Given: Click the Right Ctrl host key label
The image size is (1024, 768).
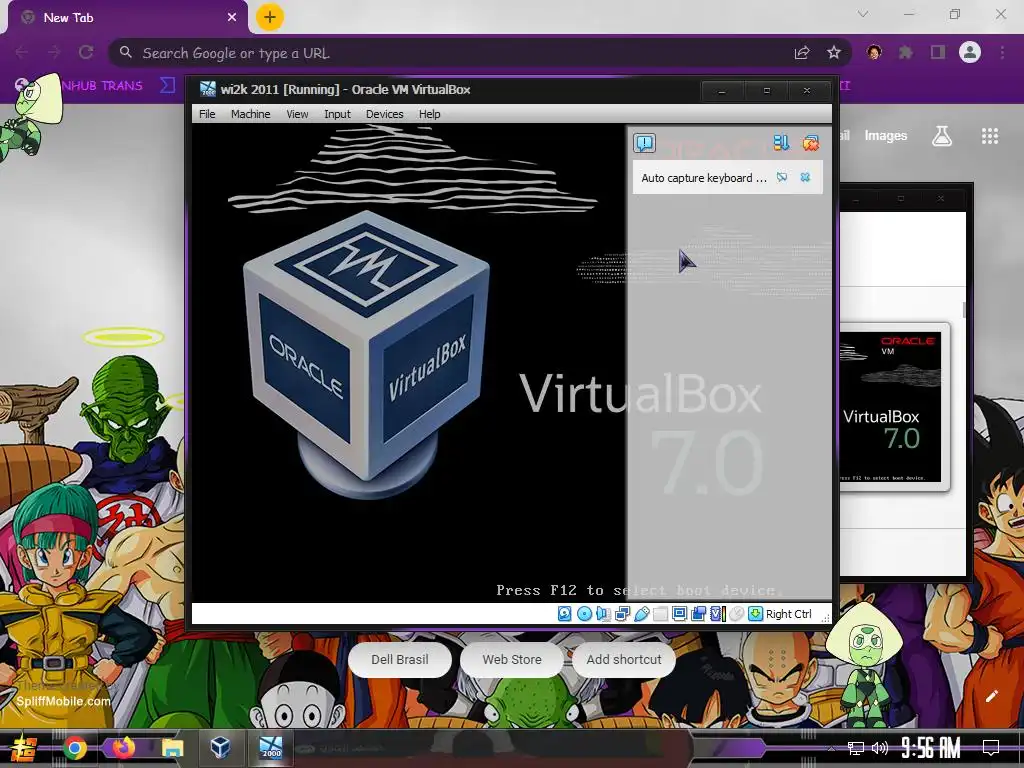Looking at the screenshot, I should (788, 614).
